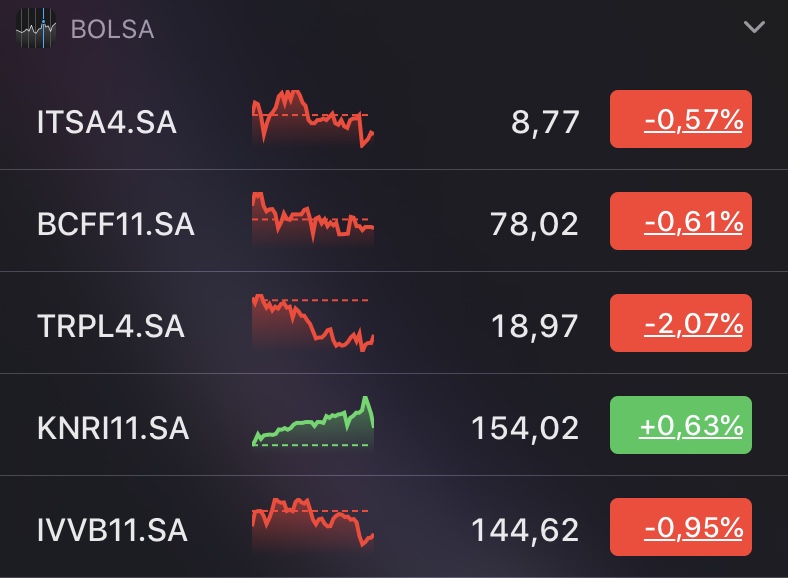Viewport: 788px width, 578px height.
Task: Toggle the IVVB11.SA -0,95% change badge
Action: (680, 527)
